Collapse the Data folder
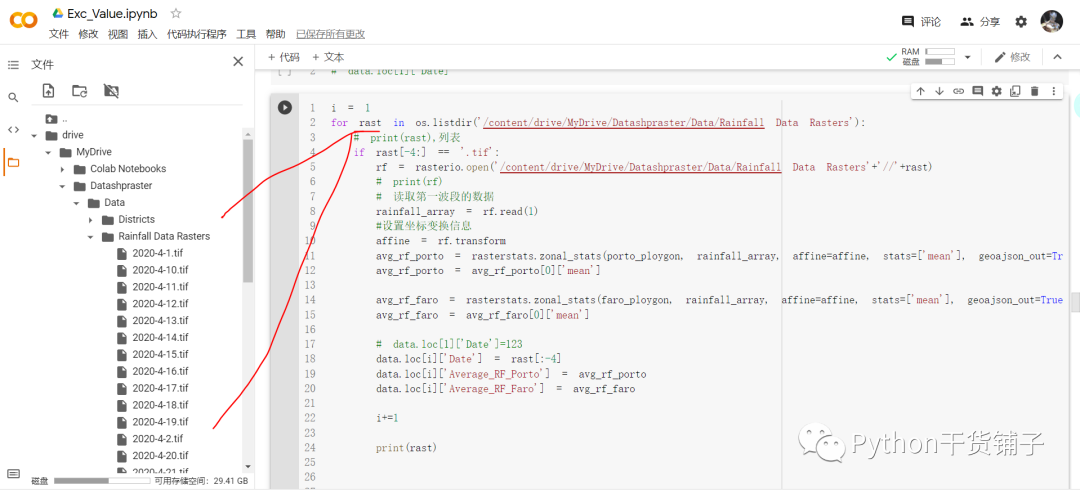The height and width of the screenshot is (494, 1080). click(x=76, y=203)
